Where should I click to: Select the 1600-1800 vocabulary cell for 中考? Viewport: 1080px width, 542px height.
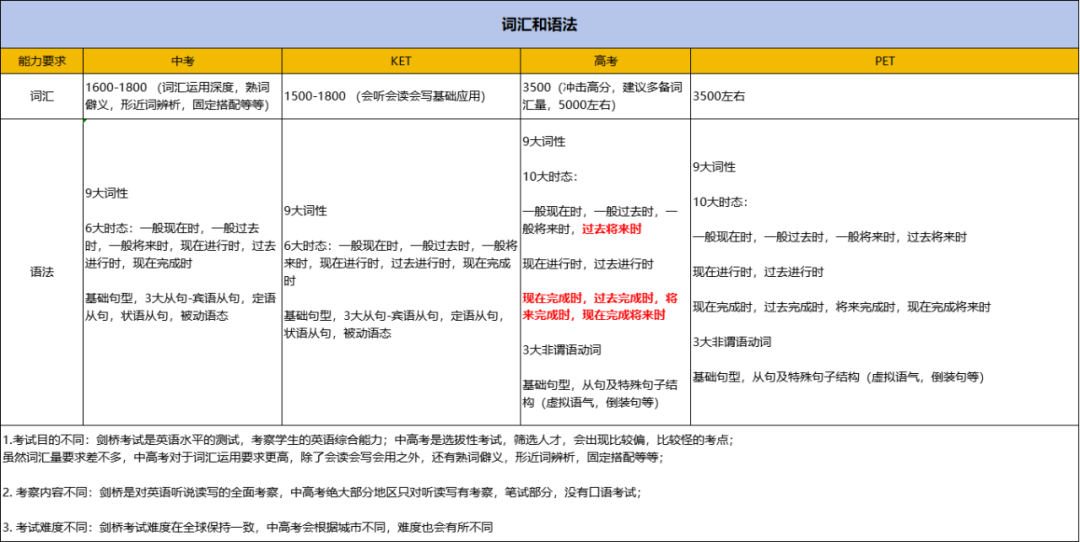pyautogui.click(x=183, y=96)
